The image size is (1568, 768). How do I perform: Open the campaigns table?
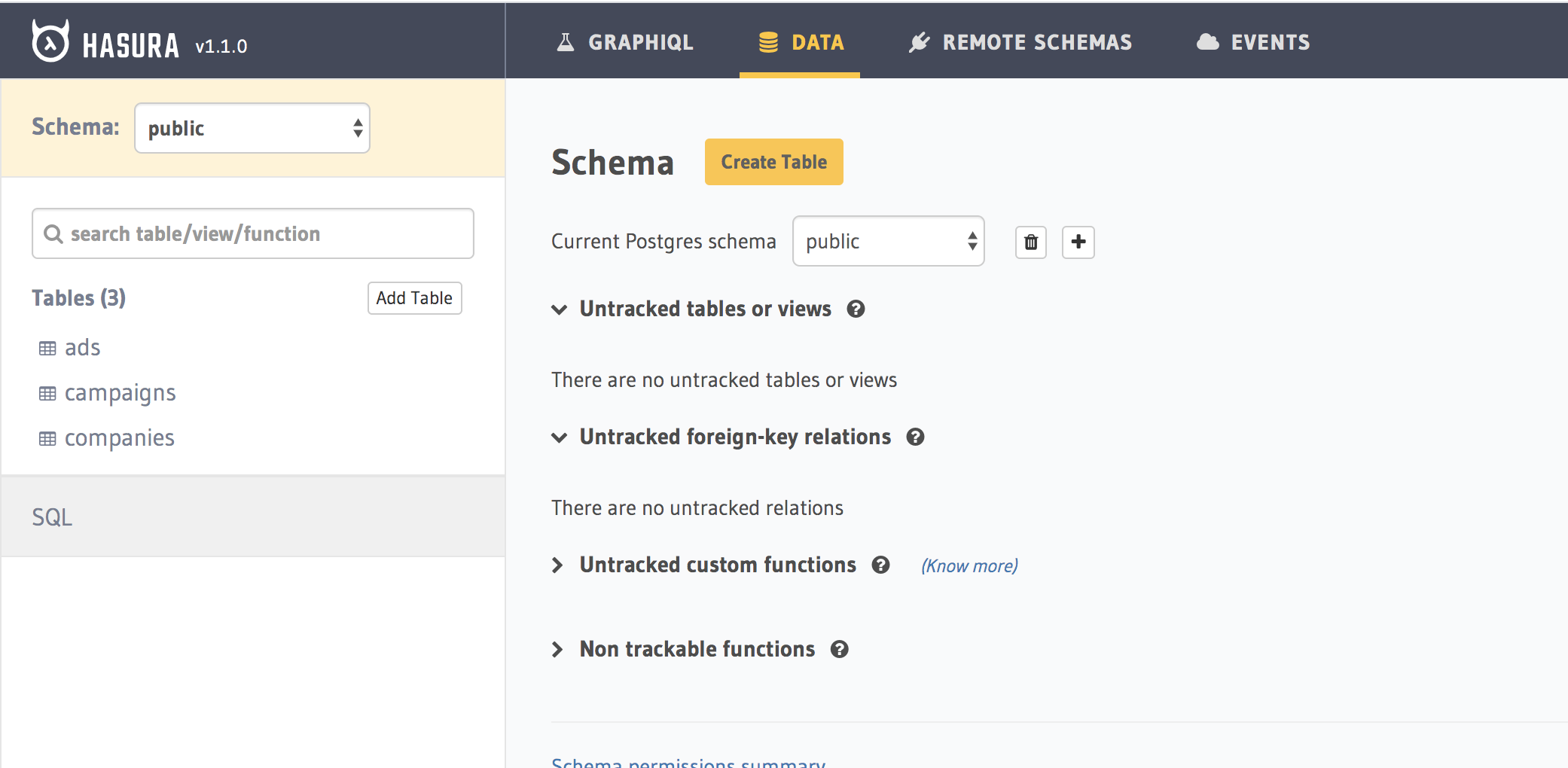120,393
